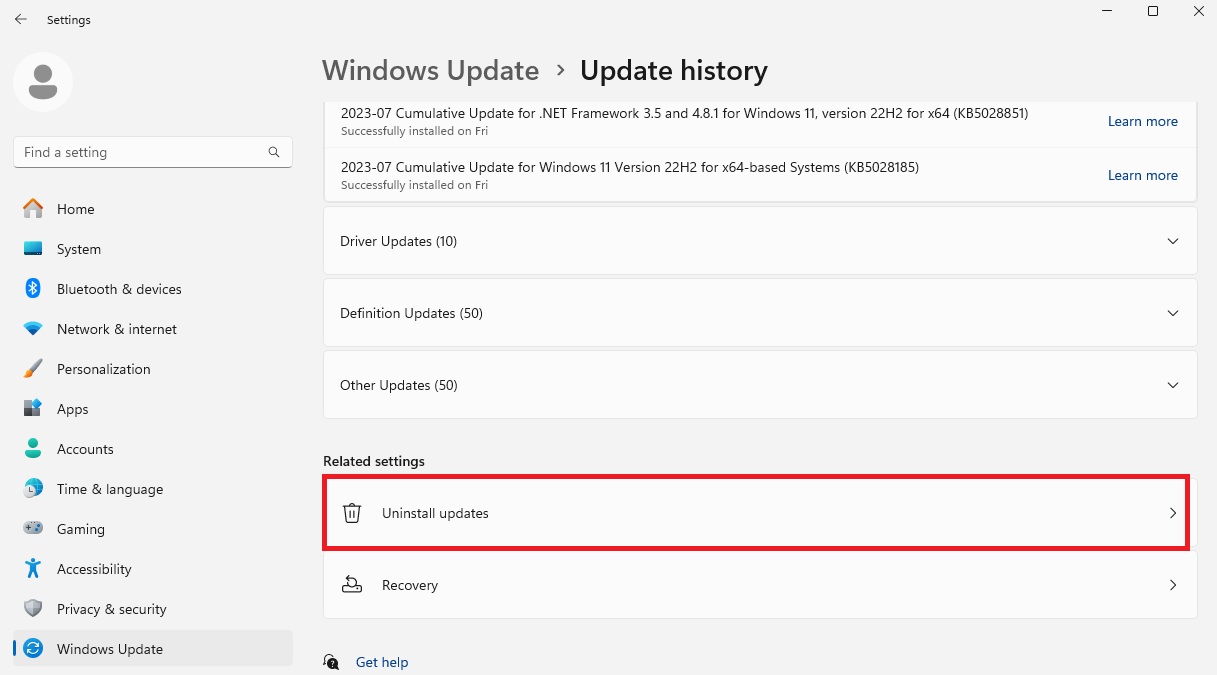Select Windows Update label in sidebar
This screenshot has width=1217, height=675.
pos(110,649)
